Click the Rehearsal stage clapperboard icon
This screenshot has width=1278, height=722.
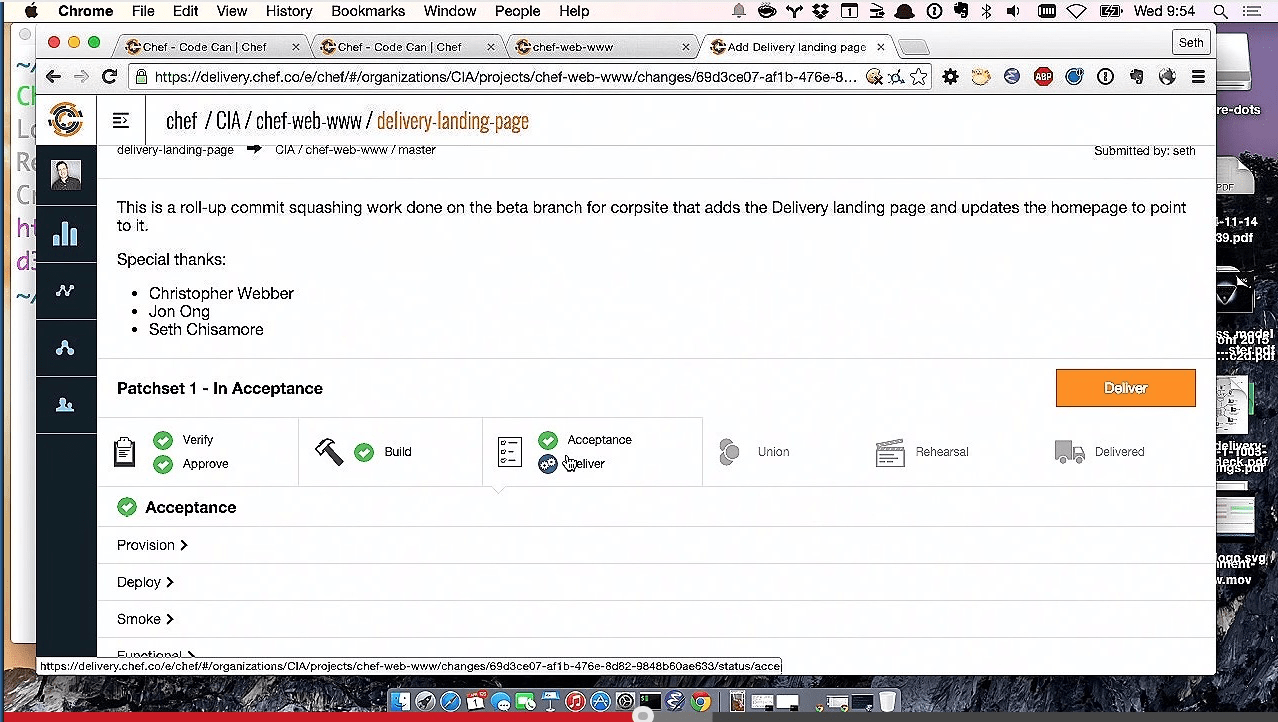coord(890,452)
